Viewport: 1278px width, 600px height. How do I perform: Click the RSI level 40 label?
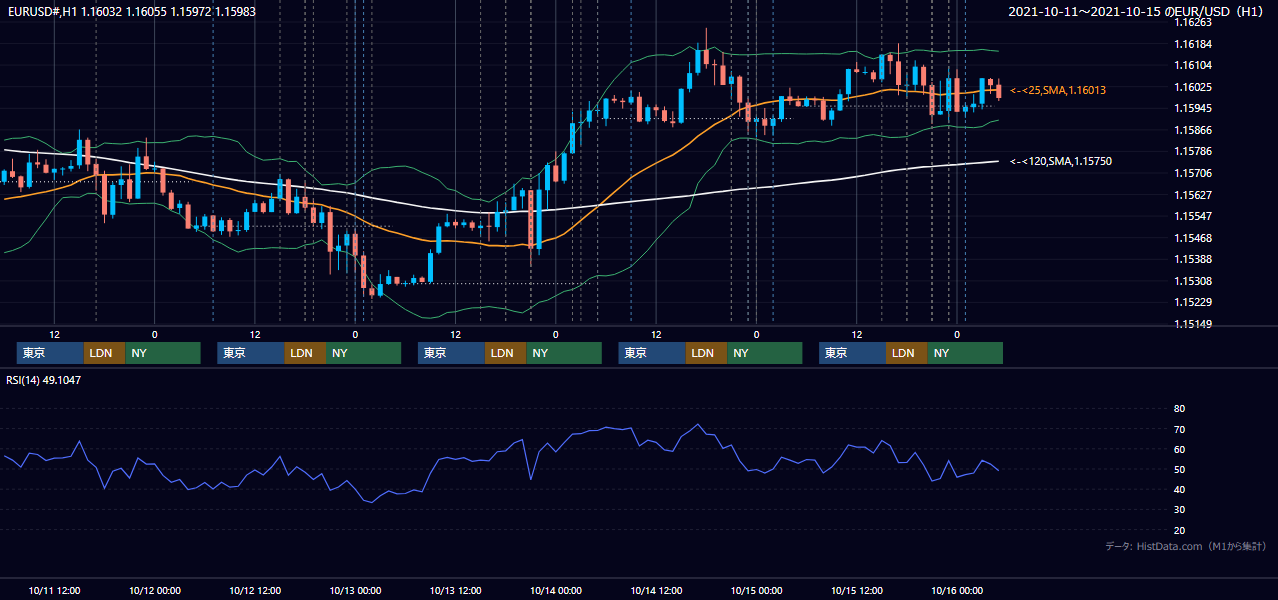coord(1179,489)
